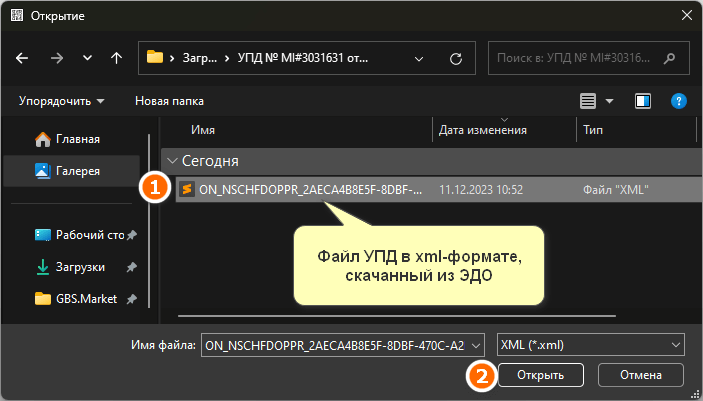The height and width of the screenshot is (401, 703).
Task: Sort files by Дата изменения column
Action: pyautogui.click(x=482, y=130)
